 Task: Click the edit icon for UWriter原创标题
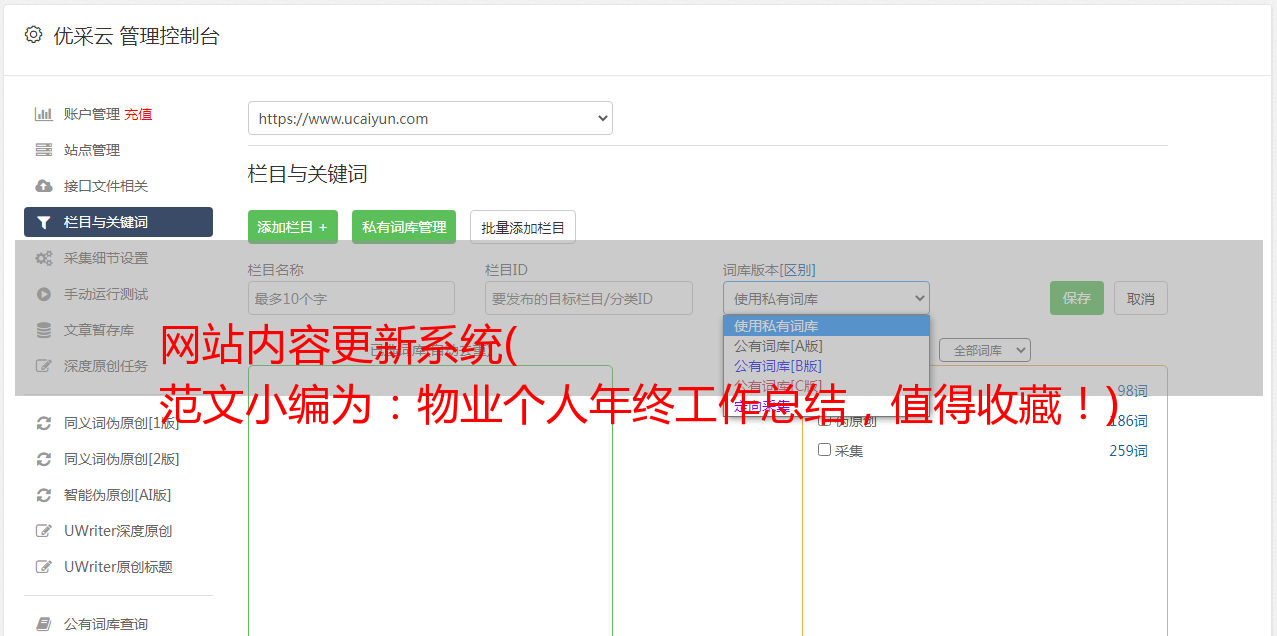pyautogui.click(x=43, y=567)
